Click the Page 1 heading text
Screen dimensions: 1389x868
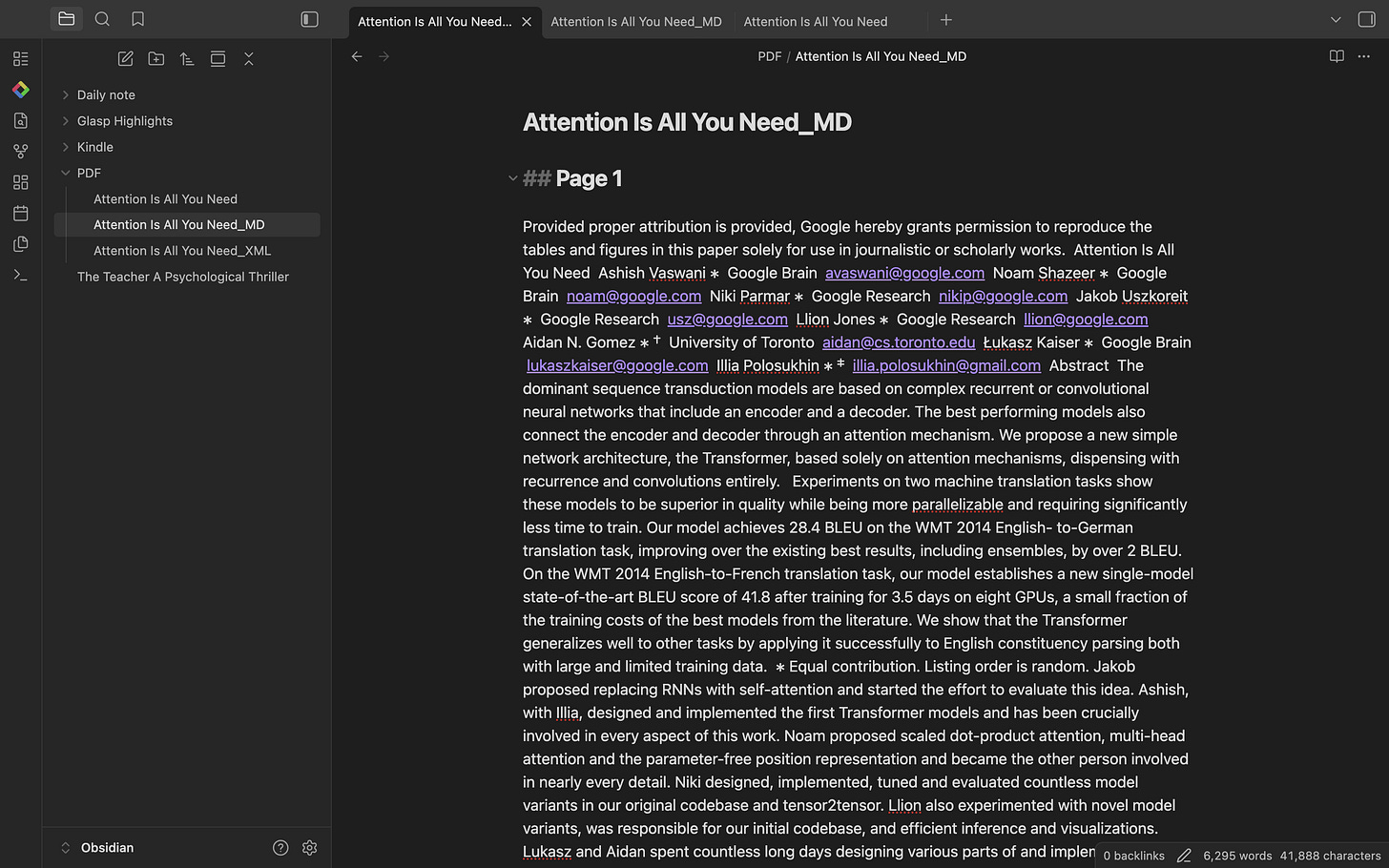coord(589,178)
